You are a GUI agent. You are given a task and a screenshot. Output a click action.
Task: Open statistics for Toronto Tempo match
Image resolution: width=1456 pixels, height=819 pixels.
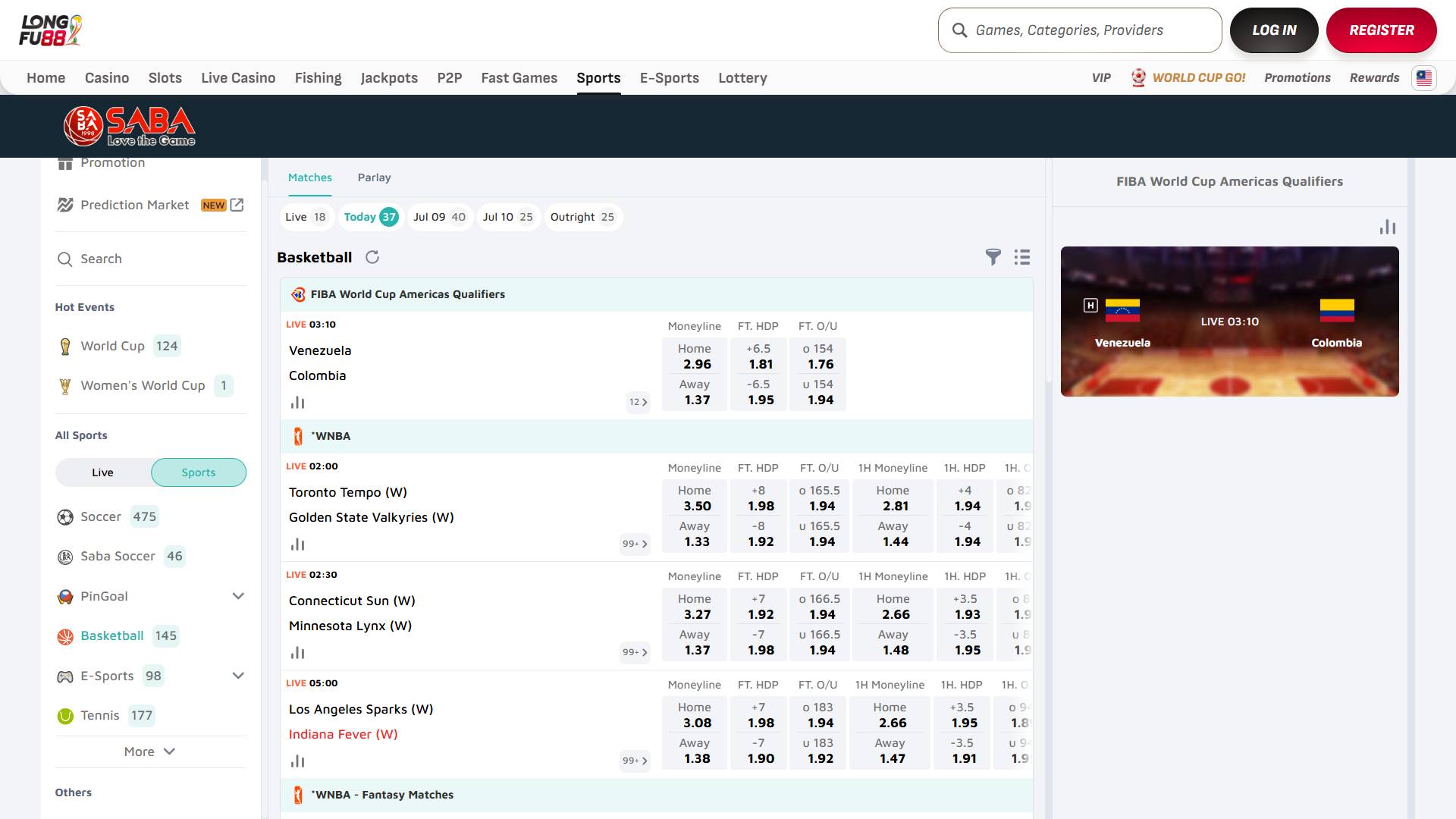[x=297, y=544]
